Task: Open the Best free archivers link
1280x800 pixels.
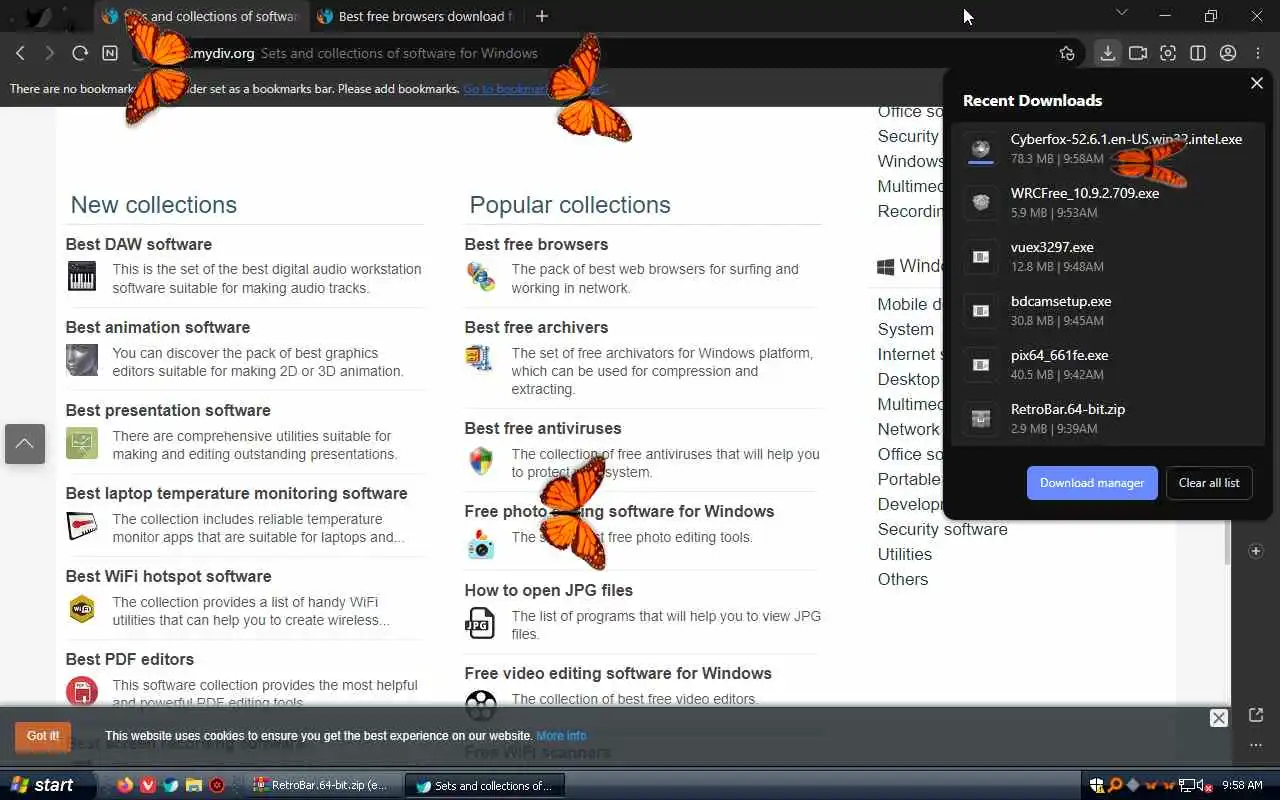Action: [x=536, y=327]
